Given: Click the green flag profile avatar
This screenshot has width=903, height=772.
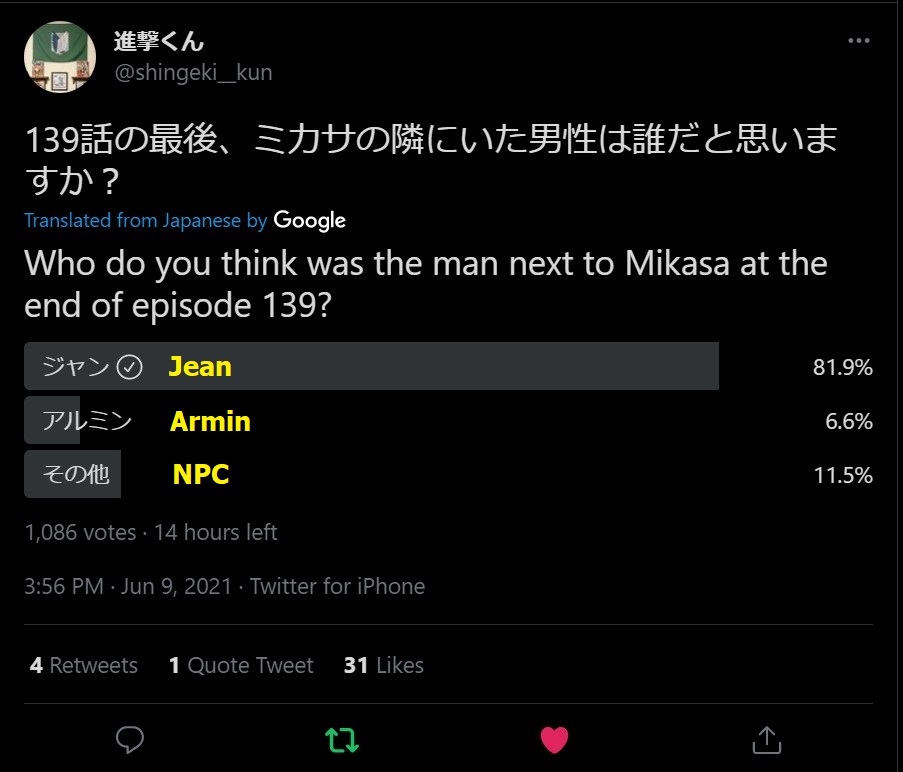Looking at the screenshot, I should (60, 57).
